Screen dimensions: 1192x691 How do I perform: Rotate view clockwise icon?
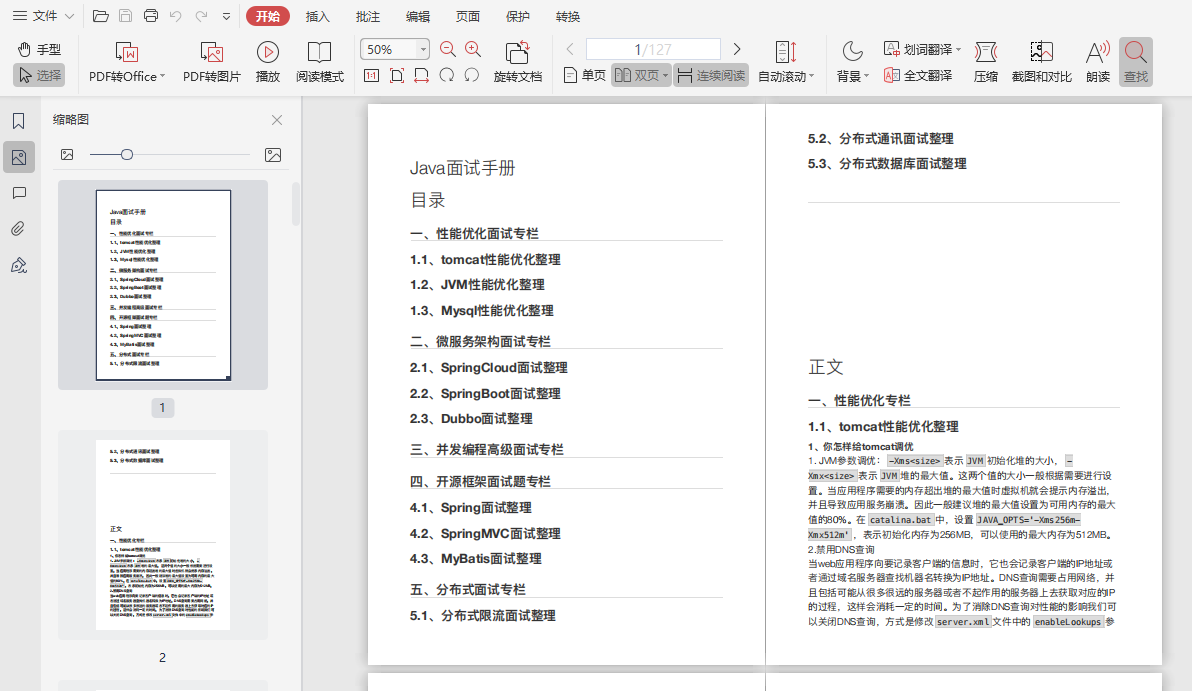[447, 75]
